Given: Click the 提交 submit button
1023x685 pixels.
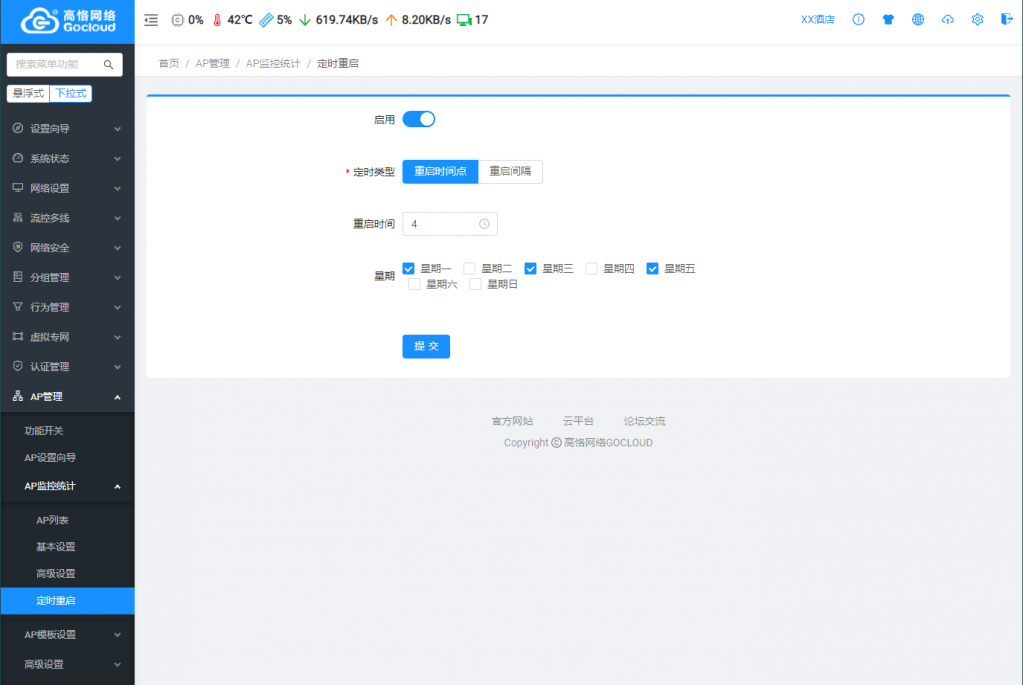Looking at the screenshot, I should point(426,346).
